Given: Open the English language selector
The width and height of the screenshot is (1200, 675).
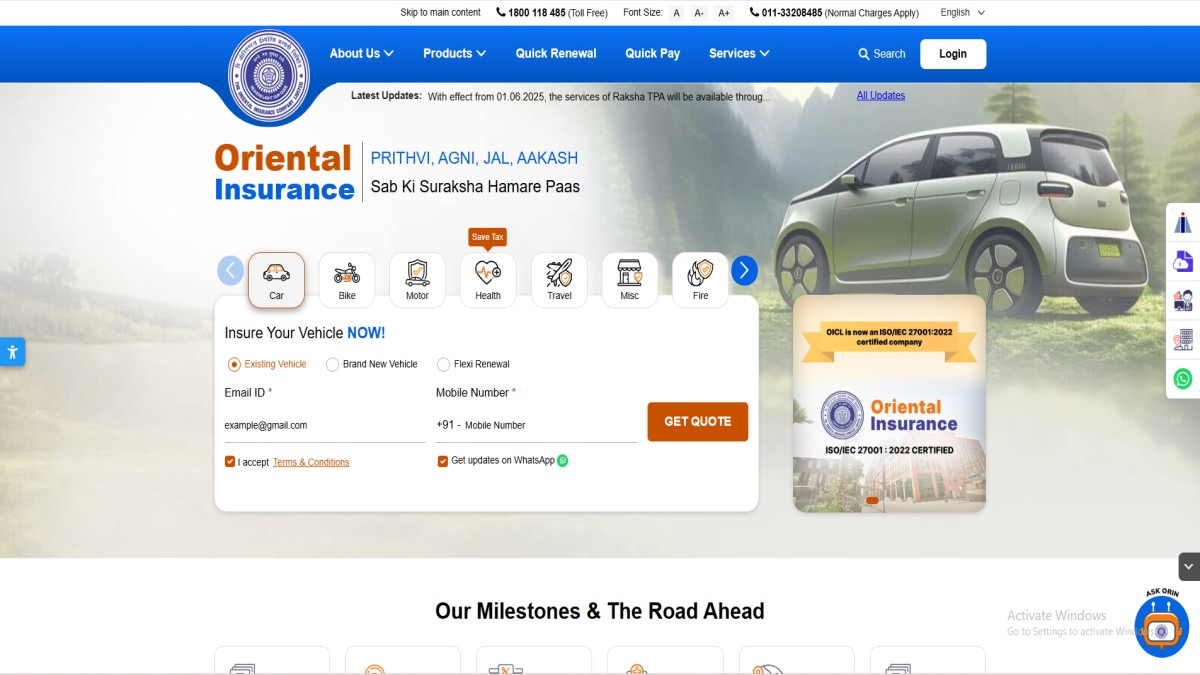Looking at the screenshot, I should point(962,13).
